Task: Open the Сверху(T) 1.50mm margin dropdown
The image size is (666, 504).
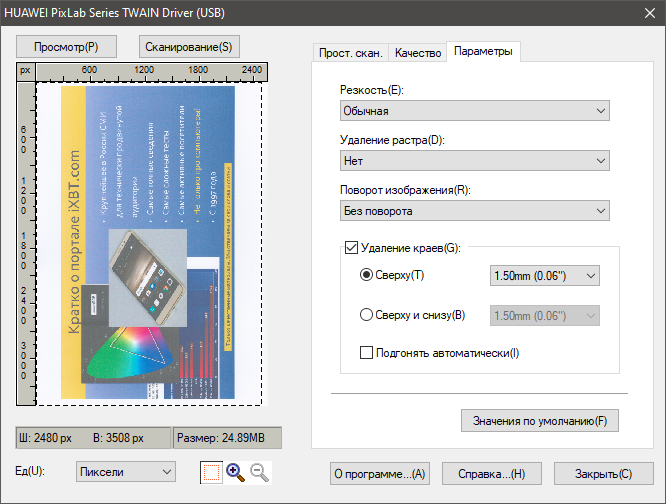Action: tap(545, 276)
